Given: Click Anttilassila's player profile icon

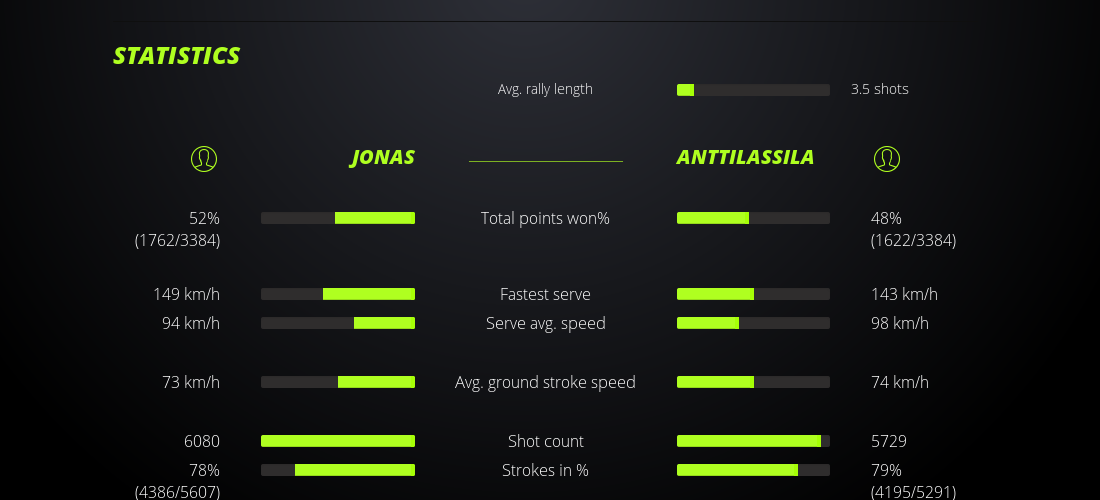Looking at the screenshot, I should point(887,158).
